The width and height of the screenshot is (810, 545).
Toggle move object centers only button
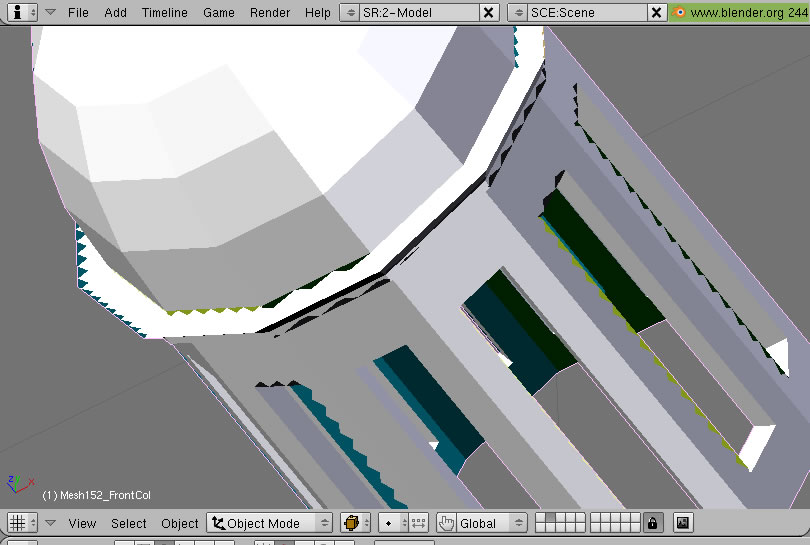click(x=419, y=523)
